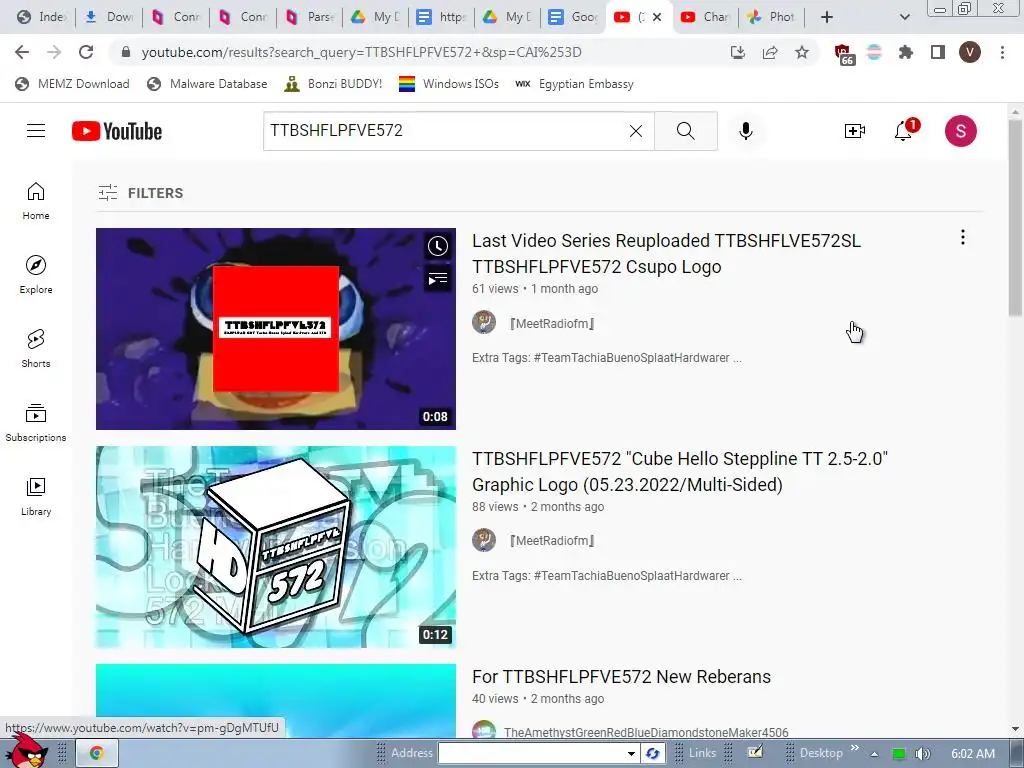Toggle Chrome side panel
1024x768 pixels.
pos(938,52)
